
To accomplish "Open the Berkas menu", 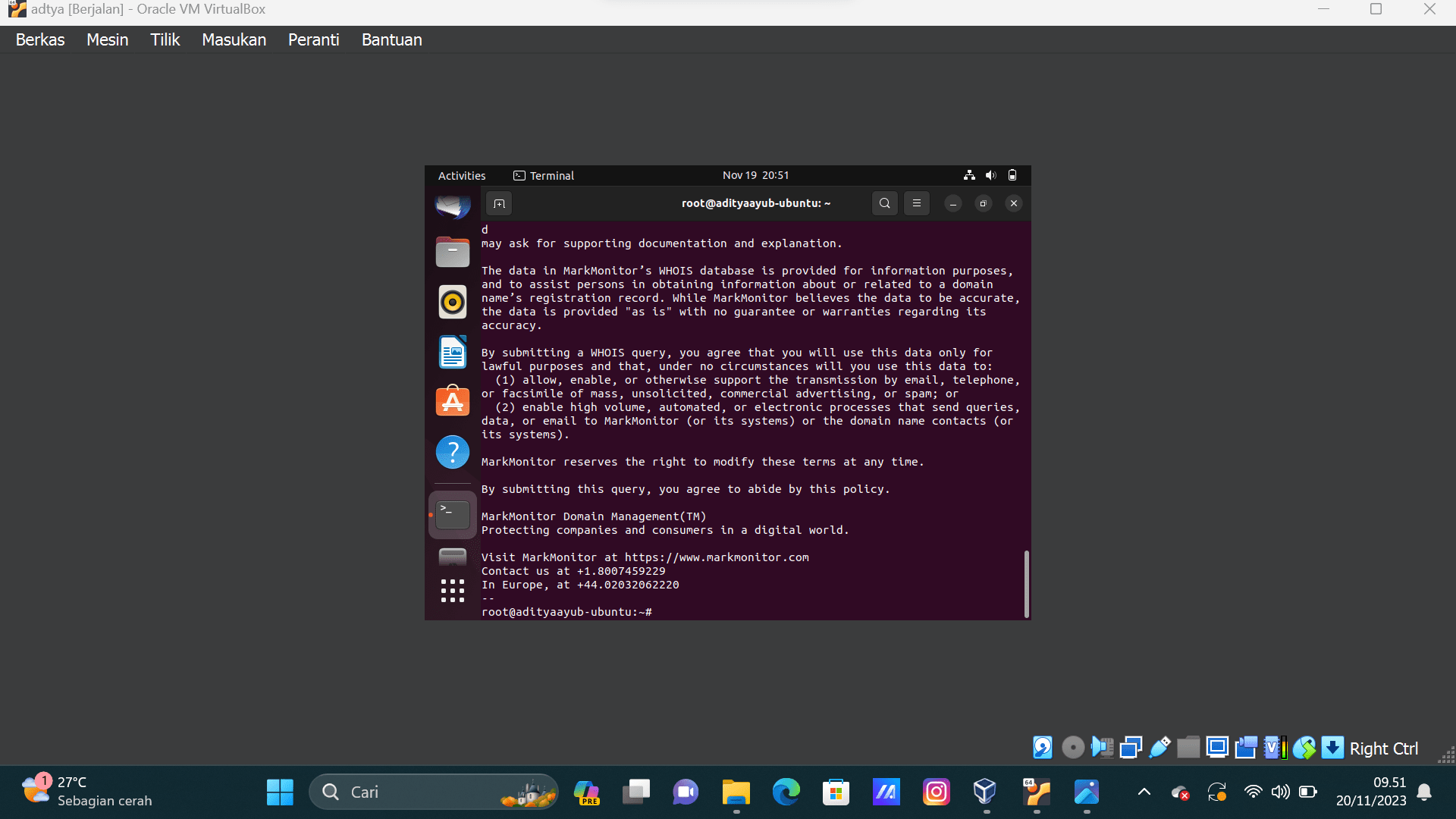I will [x=40, y=39].
